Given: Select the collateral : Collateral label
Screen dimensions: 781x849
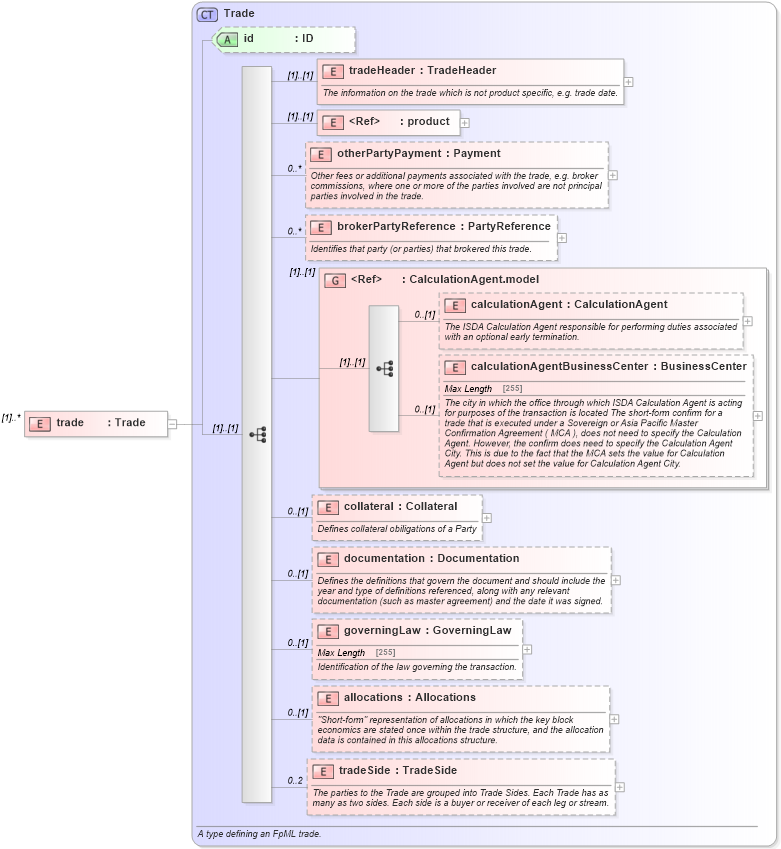Looking at the screenshot, I should click(x=400, y=506).
